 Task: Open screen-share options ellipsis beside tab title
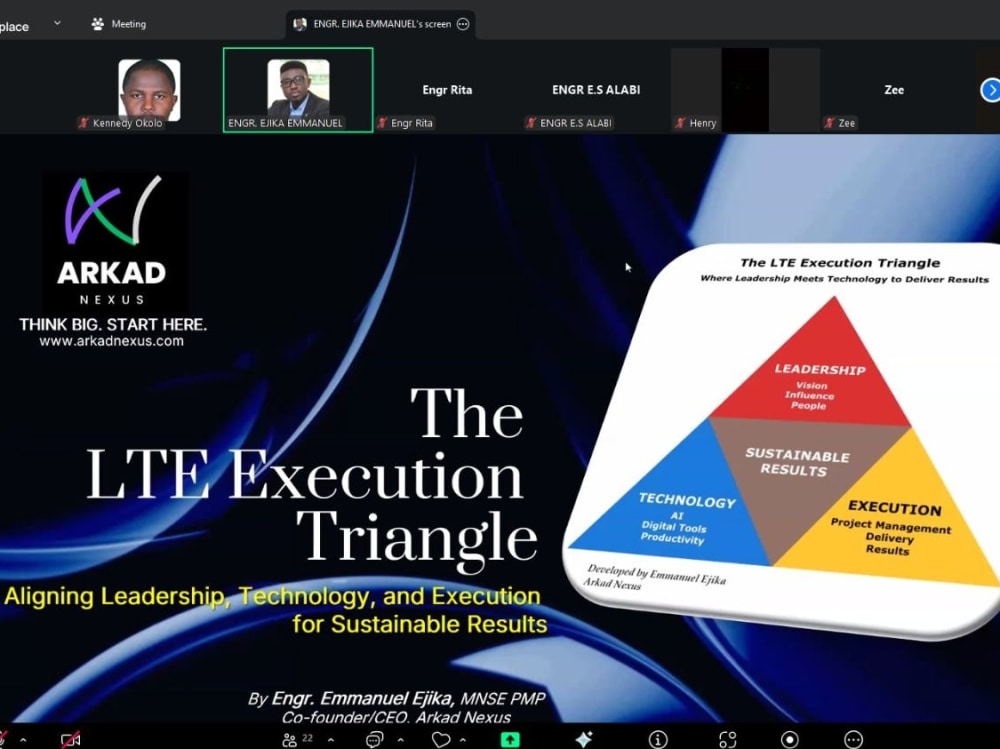tap(464, 24)
